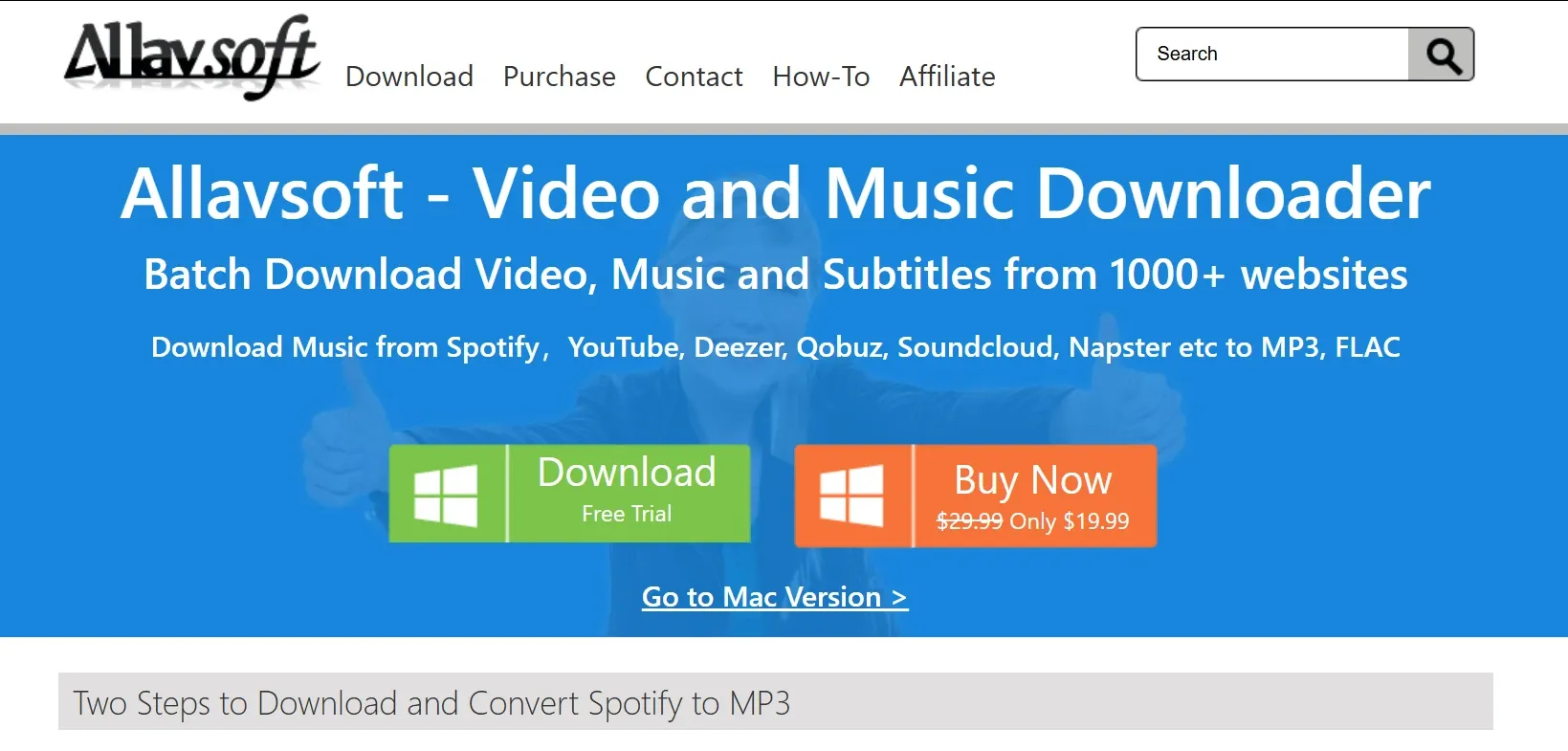
Task: Open the Contact menu item
Action: (694, 77)
